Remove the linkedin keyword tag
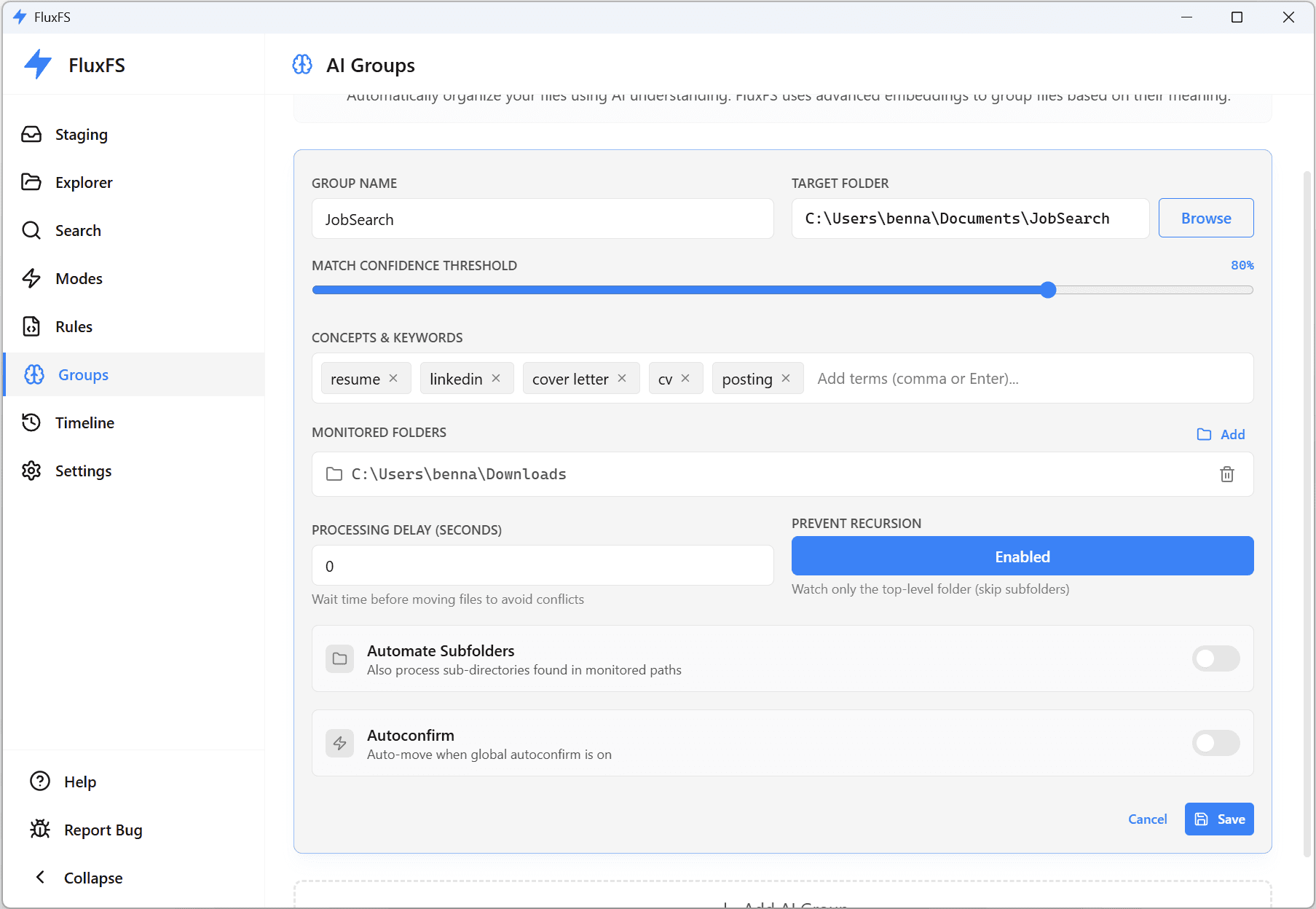 (x=496, y=378)
